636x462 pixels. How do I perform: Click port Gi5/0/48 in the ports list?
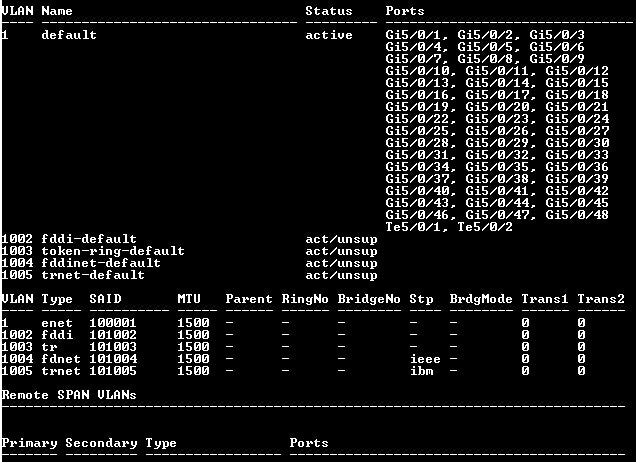coord(577,215)
